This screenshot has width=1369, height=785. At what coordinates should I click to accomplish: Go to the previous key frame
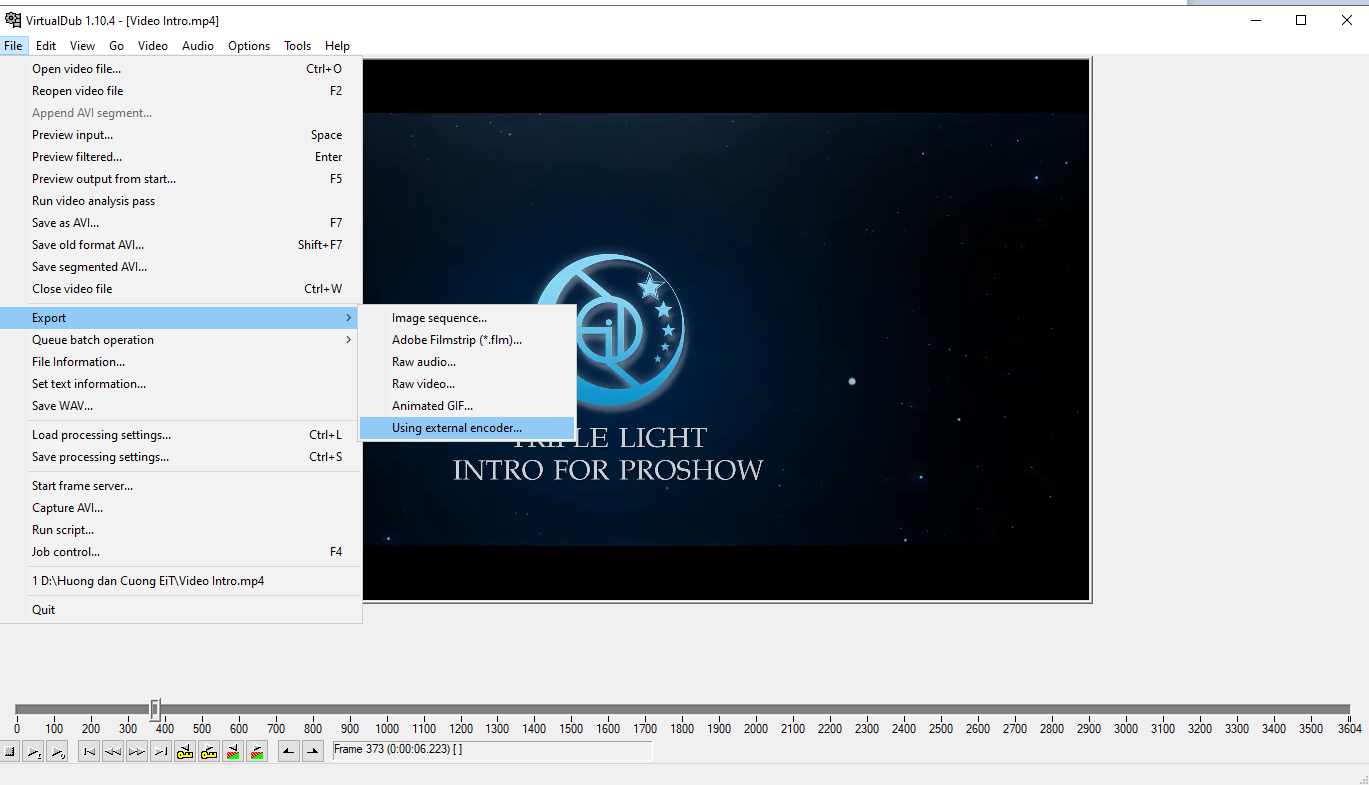pos(184,751)
